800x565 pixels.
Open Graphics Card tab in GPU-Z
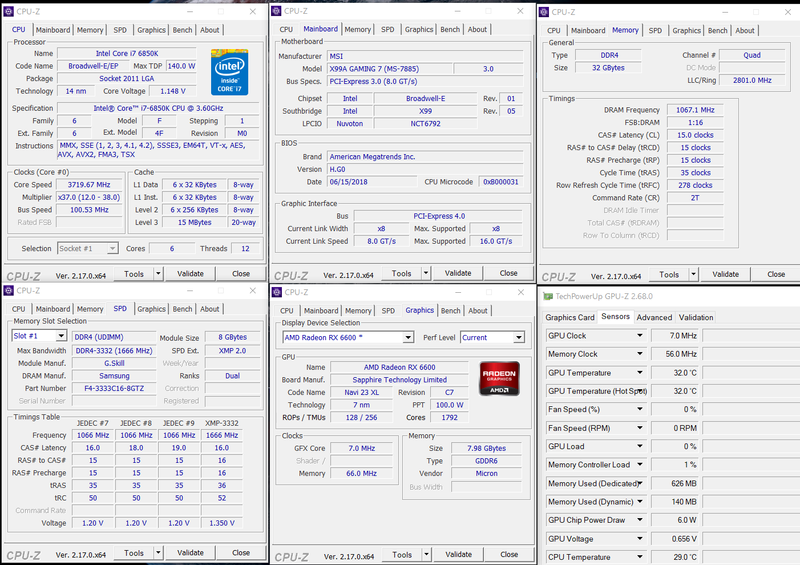[570, 317]
